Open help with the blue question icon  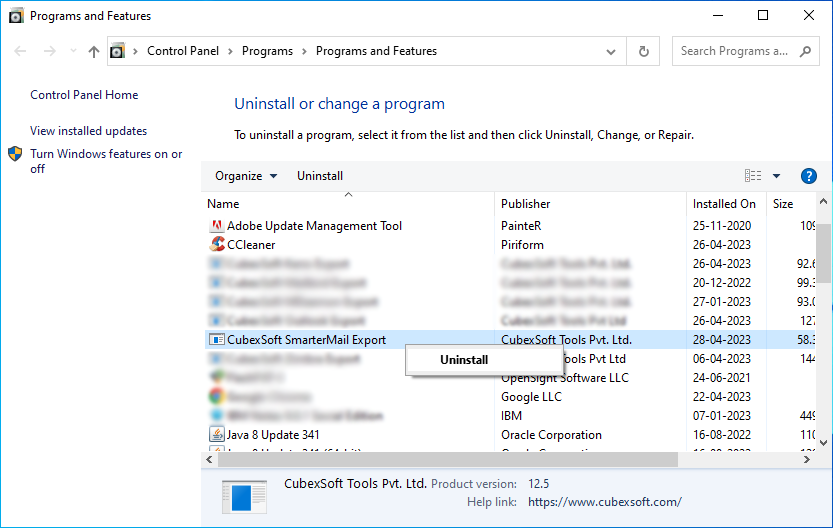[809, 176]
